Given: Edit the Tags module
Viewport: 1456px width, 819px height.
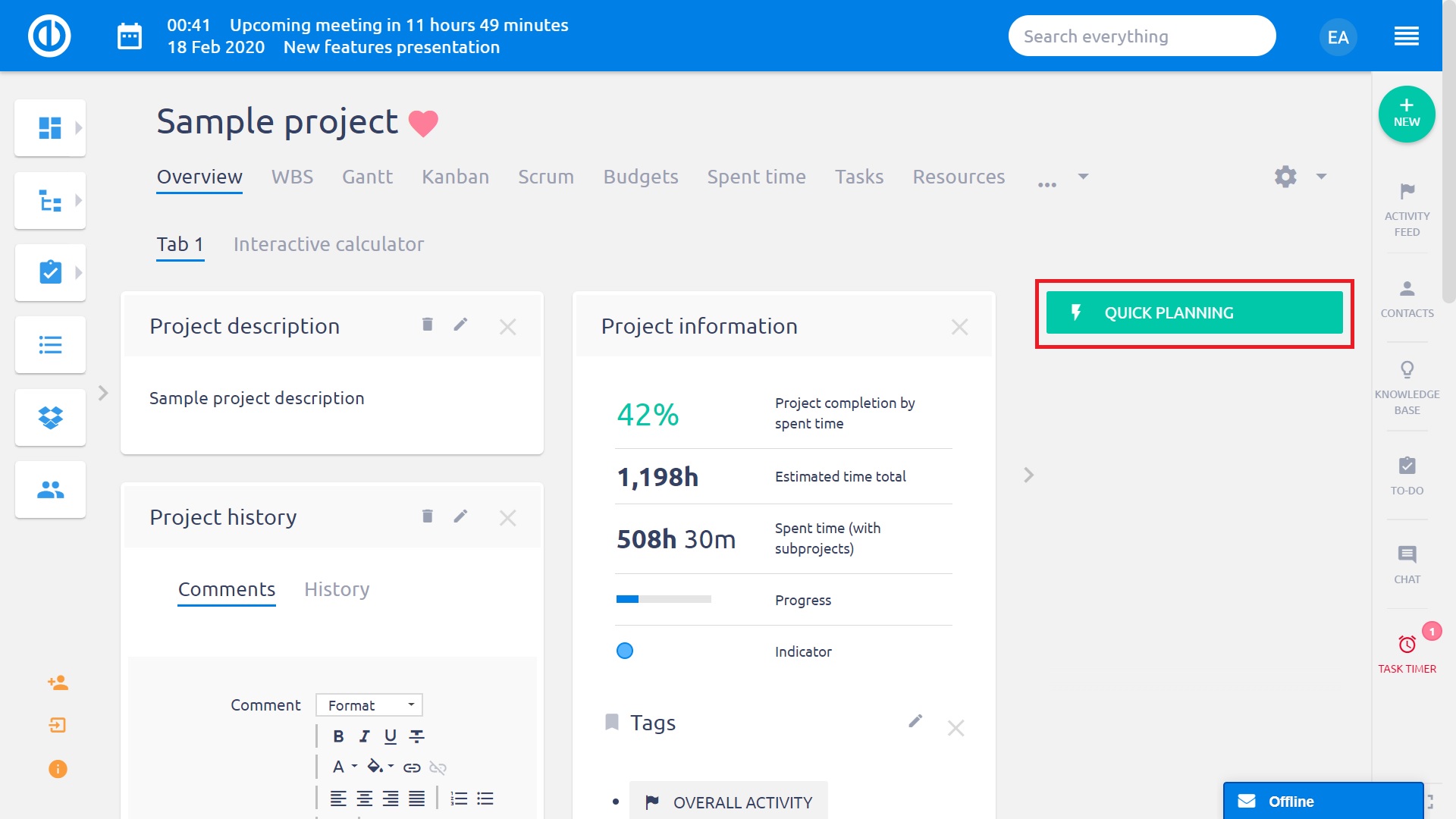Looking at the screenshot, I should coord(915,721).
